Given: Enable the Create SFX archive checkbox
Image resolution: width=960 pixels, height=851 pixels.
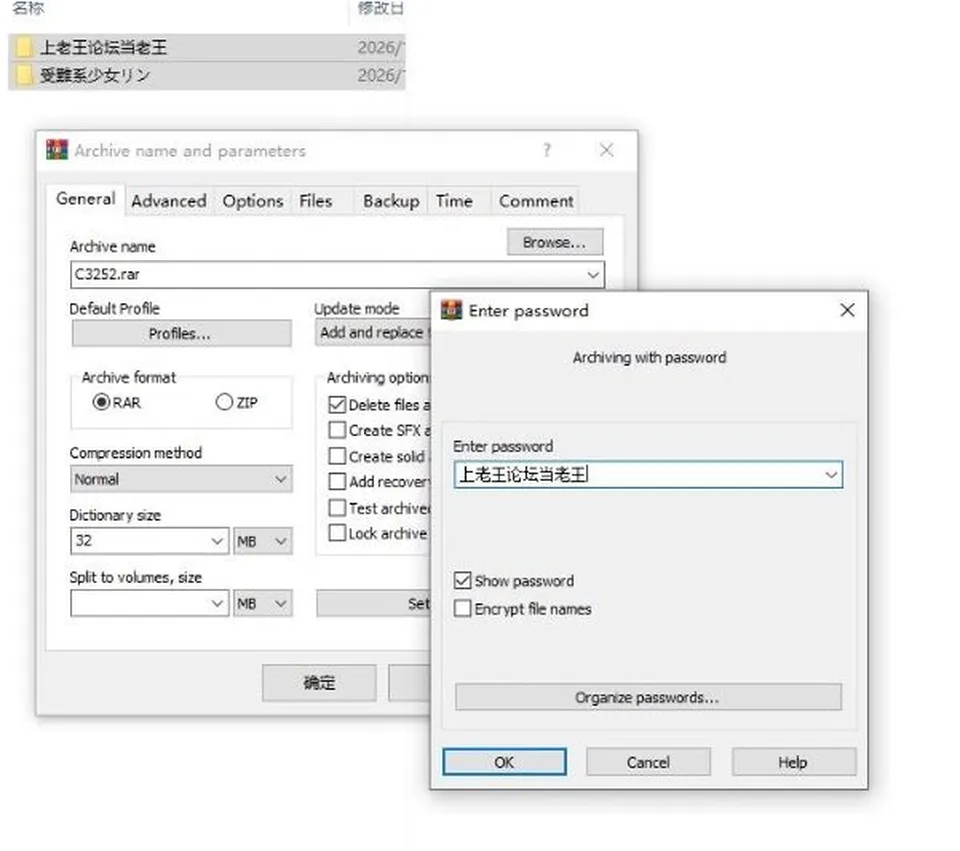Looking at the screenshot, I should (337, 430).
